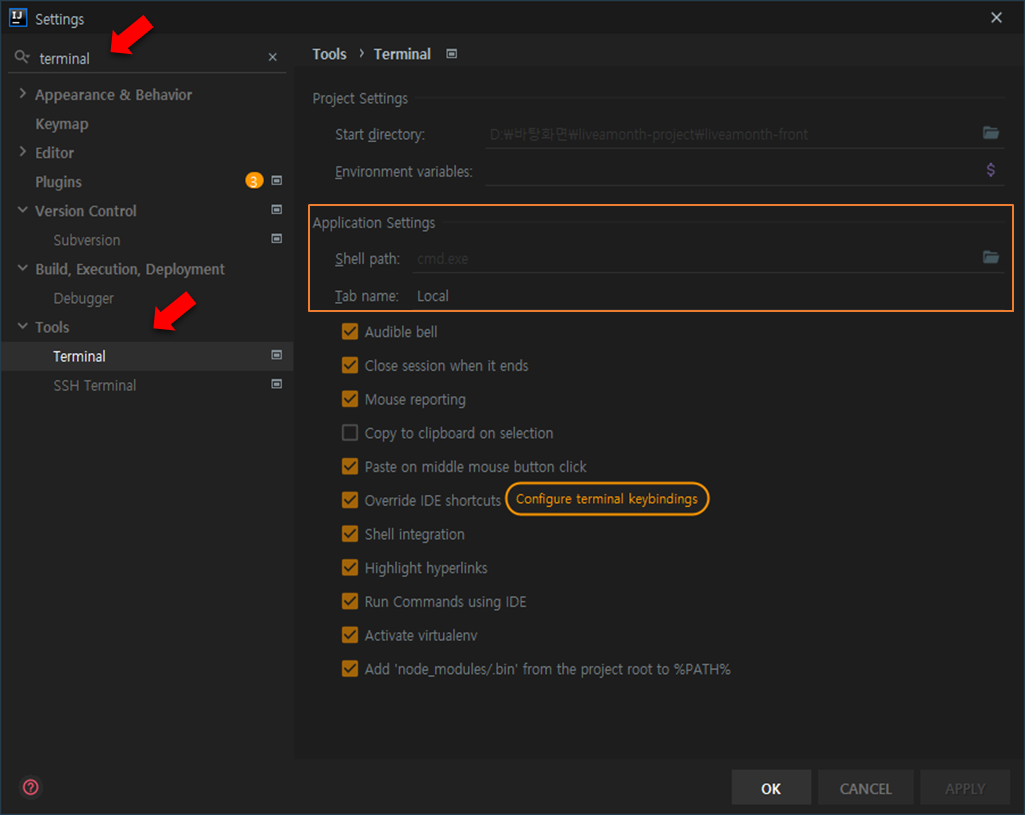Clear the terminal search using the X icon
The image size is (1025, 815).
(271, 57)
